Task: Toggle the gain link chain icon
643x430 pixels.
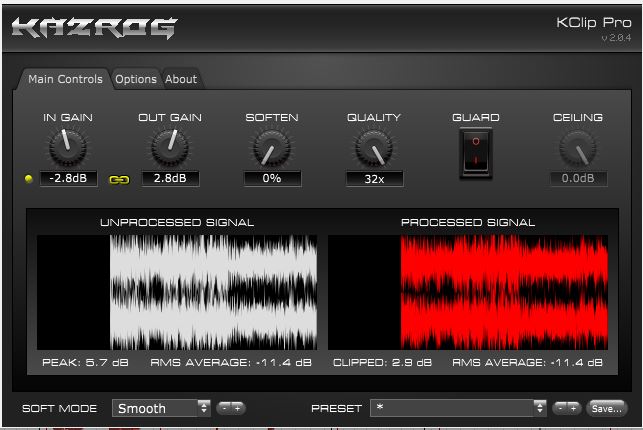Action: coord(119,180)
